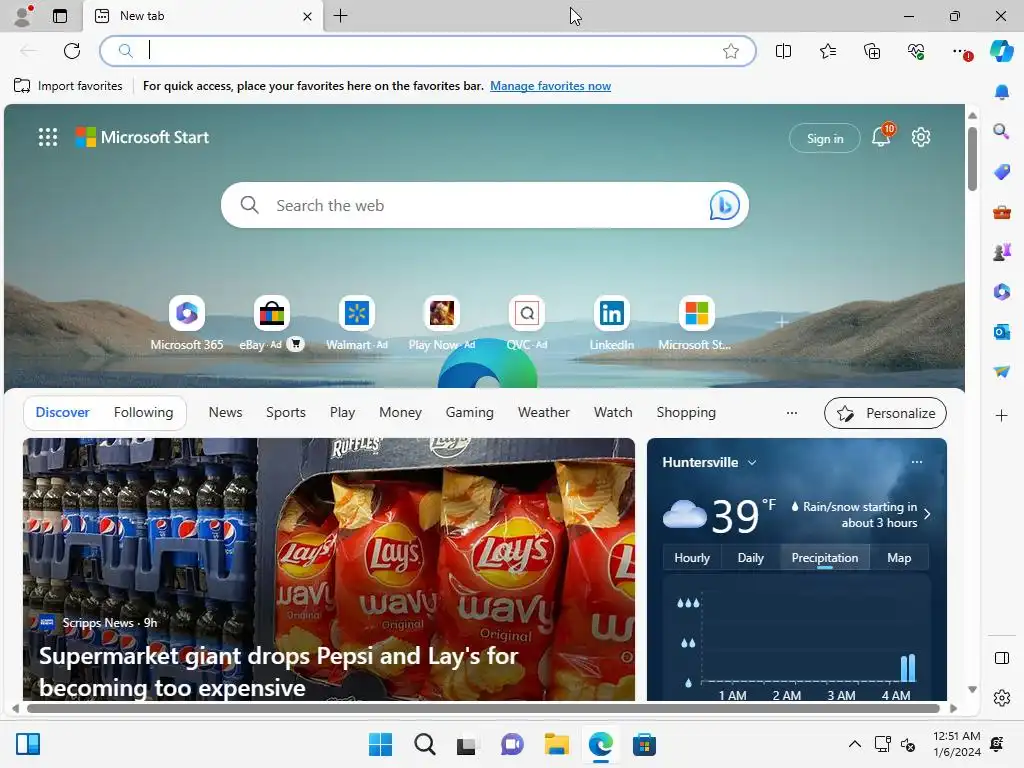Show more feed categories ellipsis
This screenshot has width=1024, height=768.
point(792,413)
